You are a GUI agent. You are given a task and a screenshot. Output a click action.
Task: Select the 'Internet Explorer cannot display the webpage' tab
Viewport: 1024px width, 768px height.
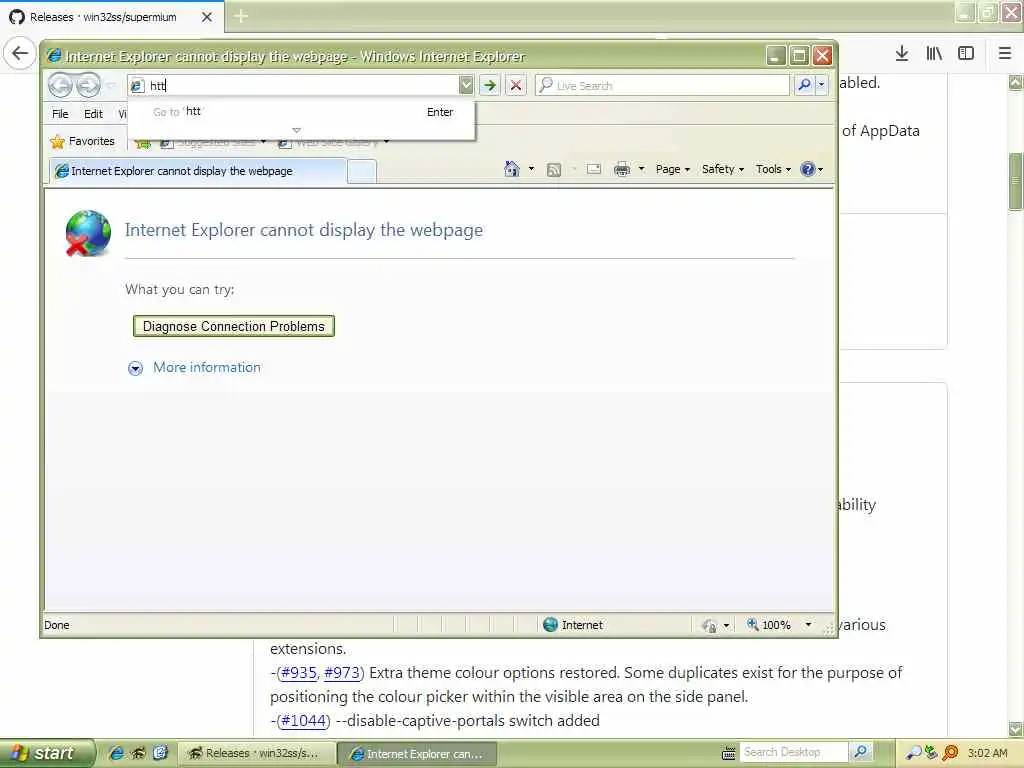[197, 171]
